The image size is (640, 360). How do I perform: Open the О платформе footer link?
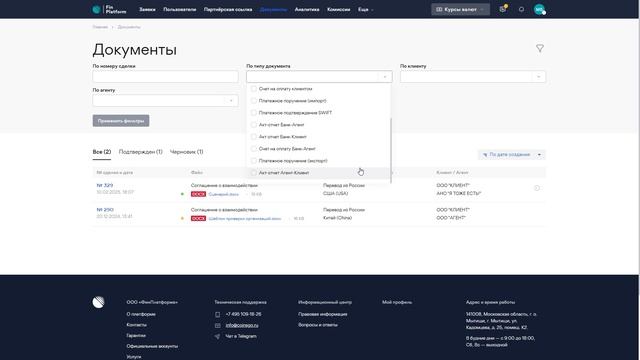[x=141, y=314]
